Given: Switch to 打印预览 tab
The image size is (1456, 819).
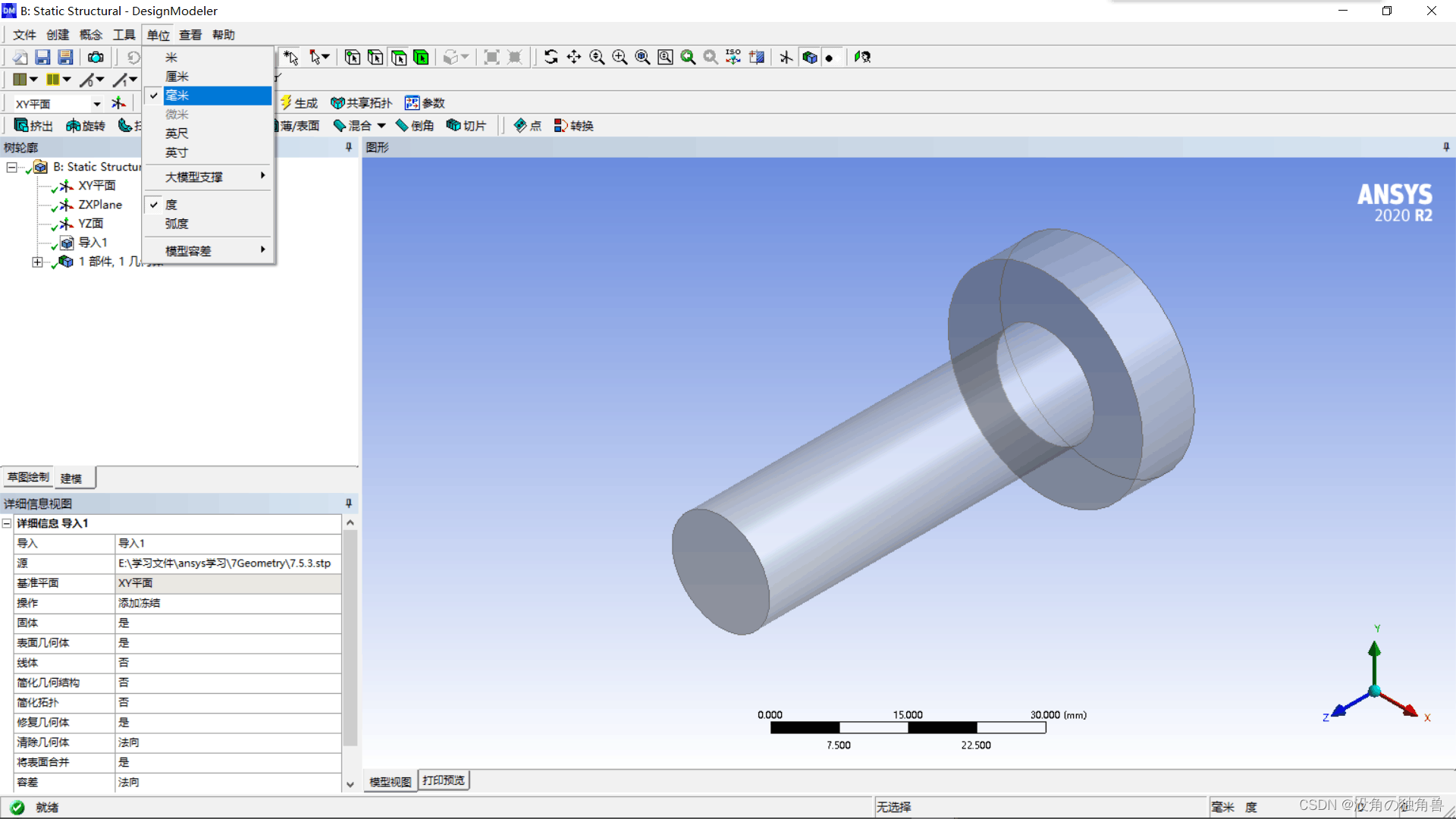Looking at the screenshot, I should pos(444,780).
